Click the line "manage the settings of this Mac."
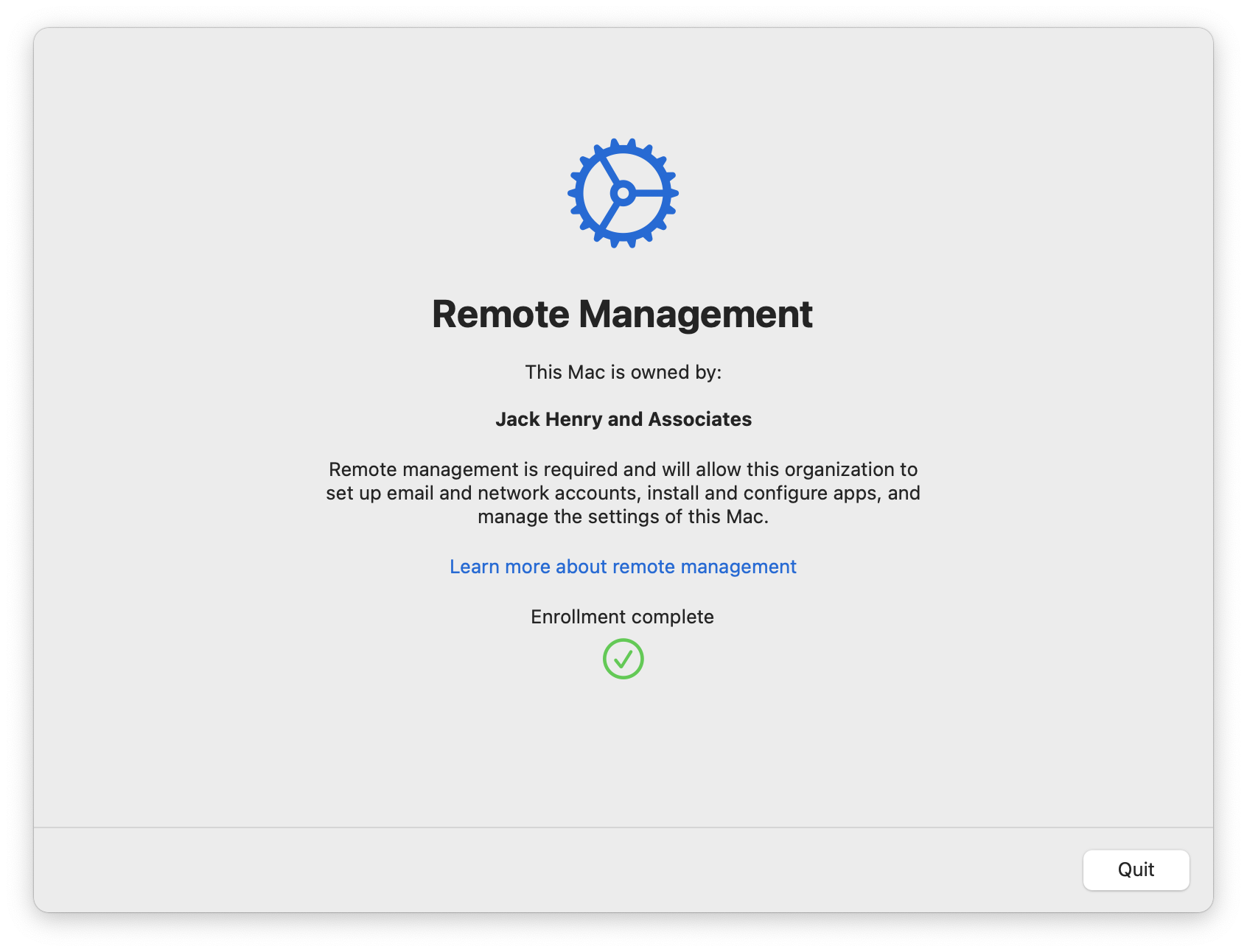This screenshot has height=952, width=1247. click(623, 517)
